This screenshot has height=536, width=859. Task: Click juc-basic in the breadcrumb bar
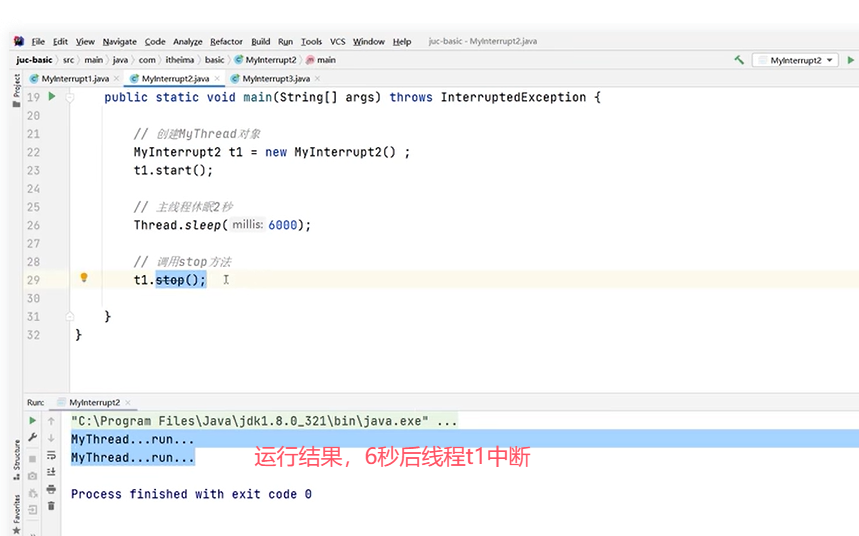[35, 60]
